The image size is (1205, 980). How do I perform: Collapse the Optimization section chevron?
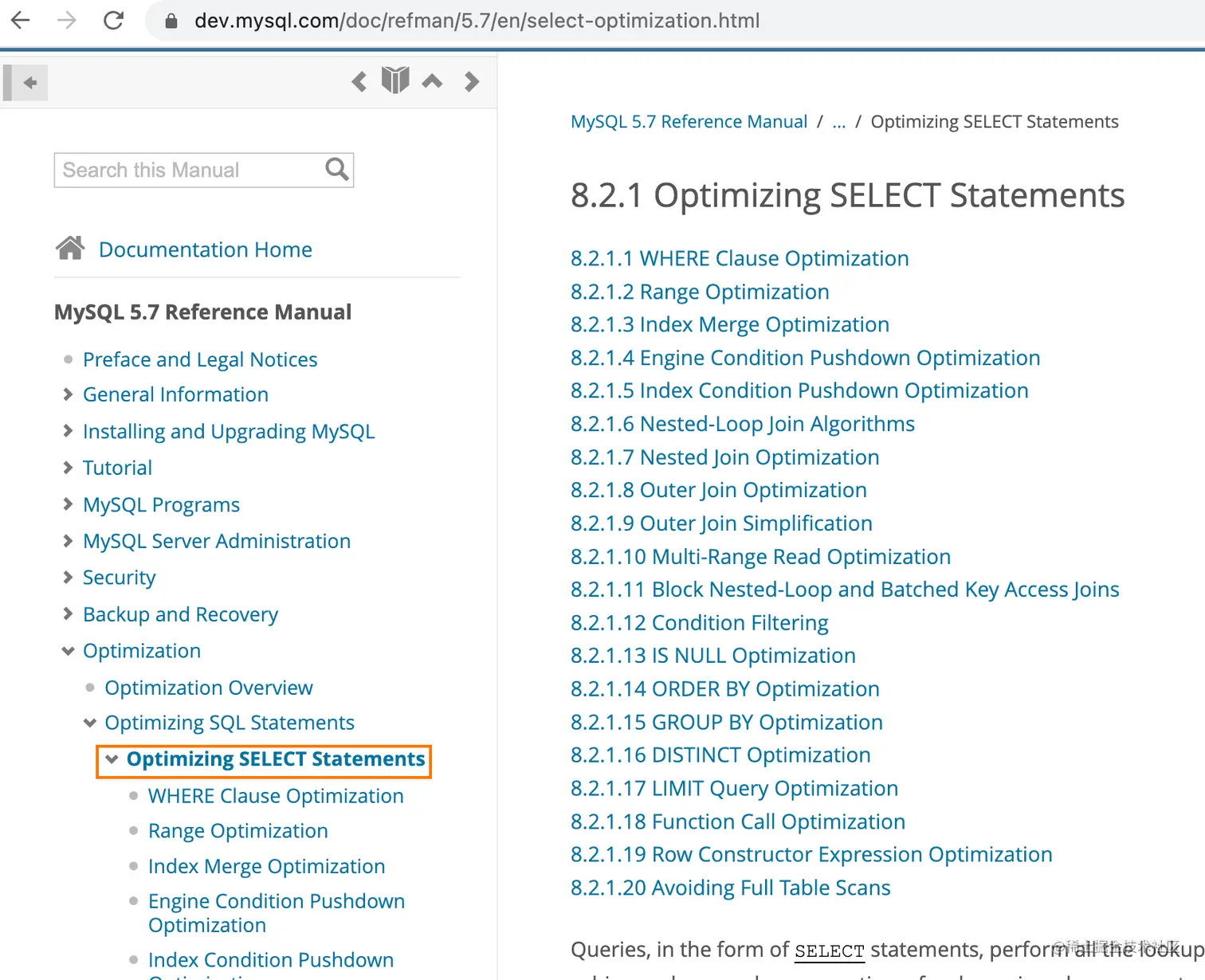pos(68,651)
